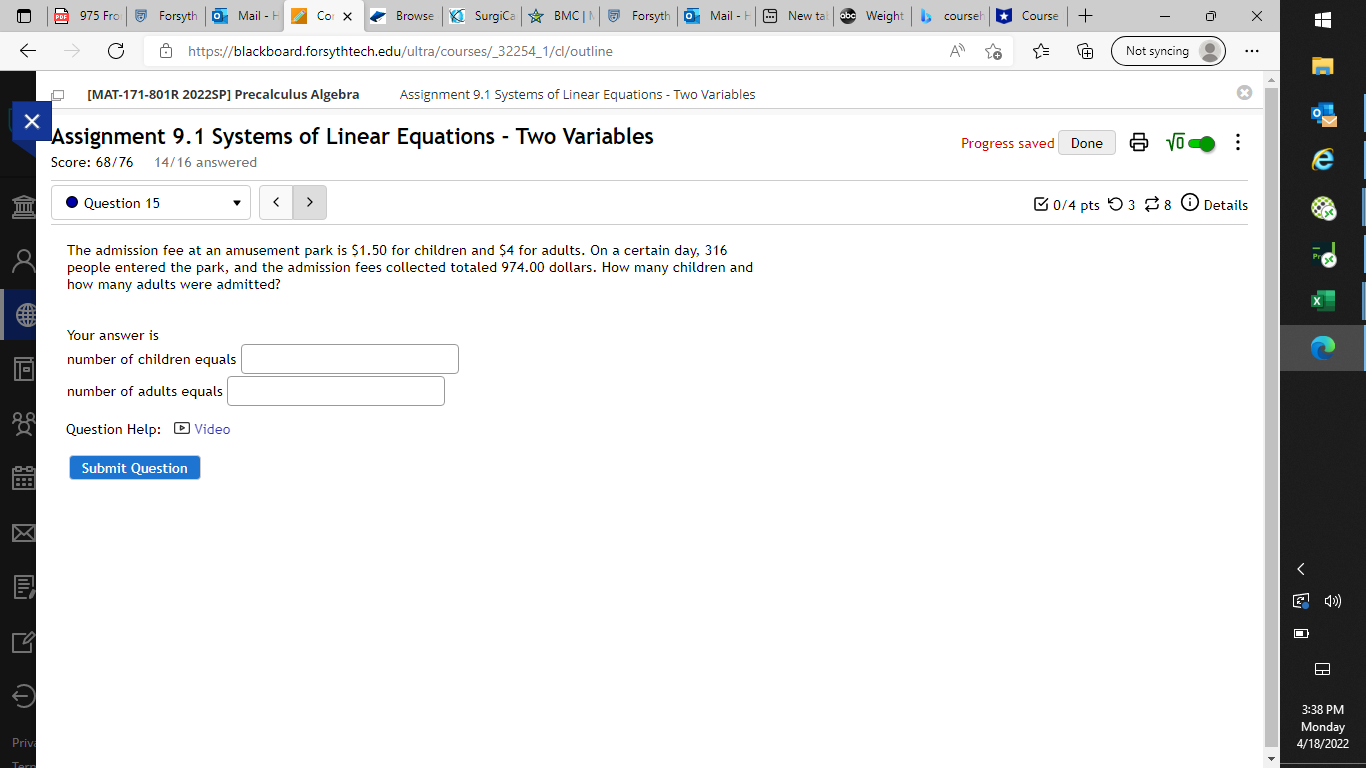Switch to the SurgiCa tab
The width and height of the screenshot is (1366, 768).
click(x=481, y=16)
